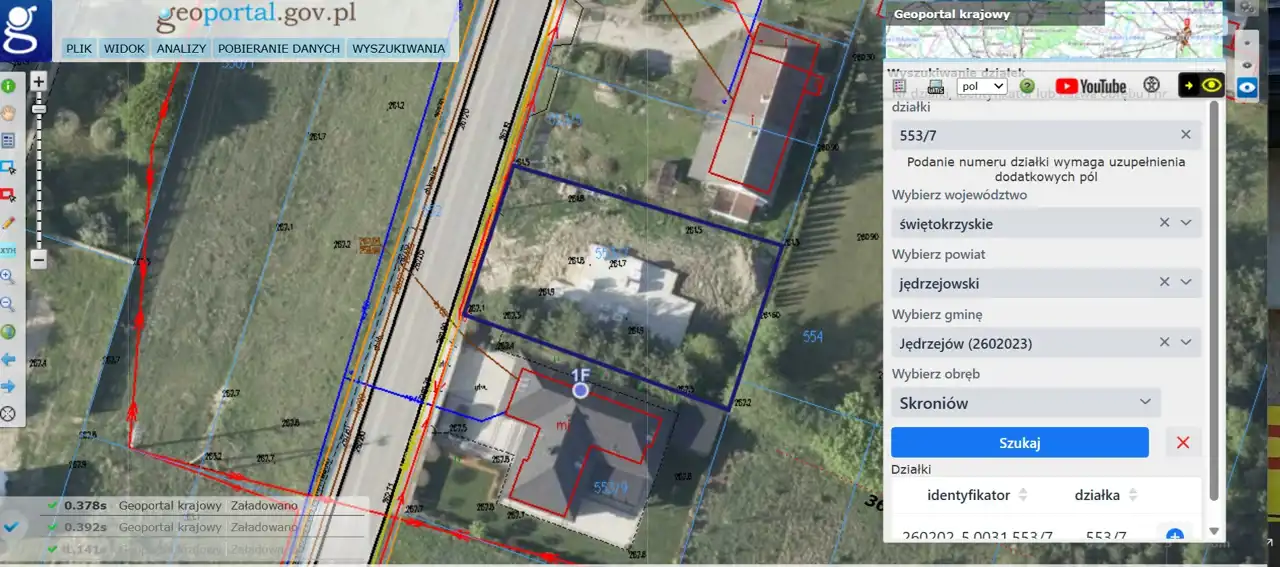Click the map zoom slider handle

point(39,109)
